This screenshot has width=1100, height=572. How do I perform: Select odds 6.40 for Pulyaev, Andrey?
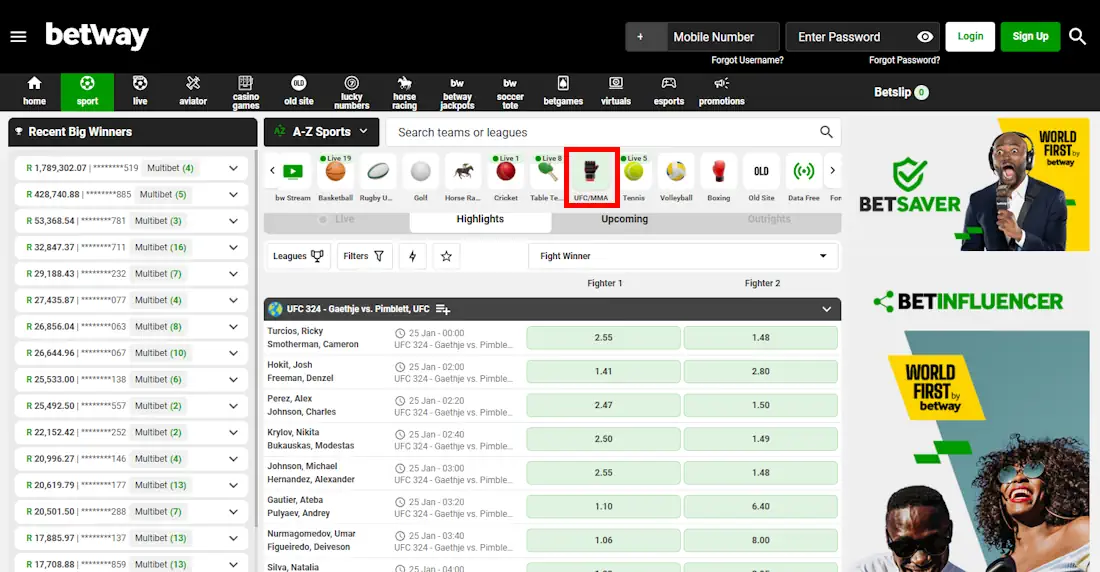(x=760, y=507)
